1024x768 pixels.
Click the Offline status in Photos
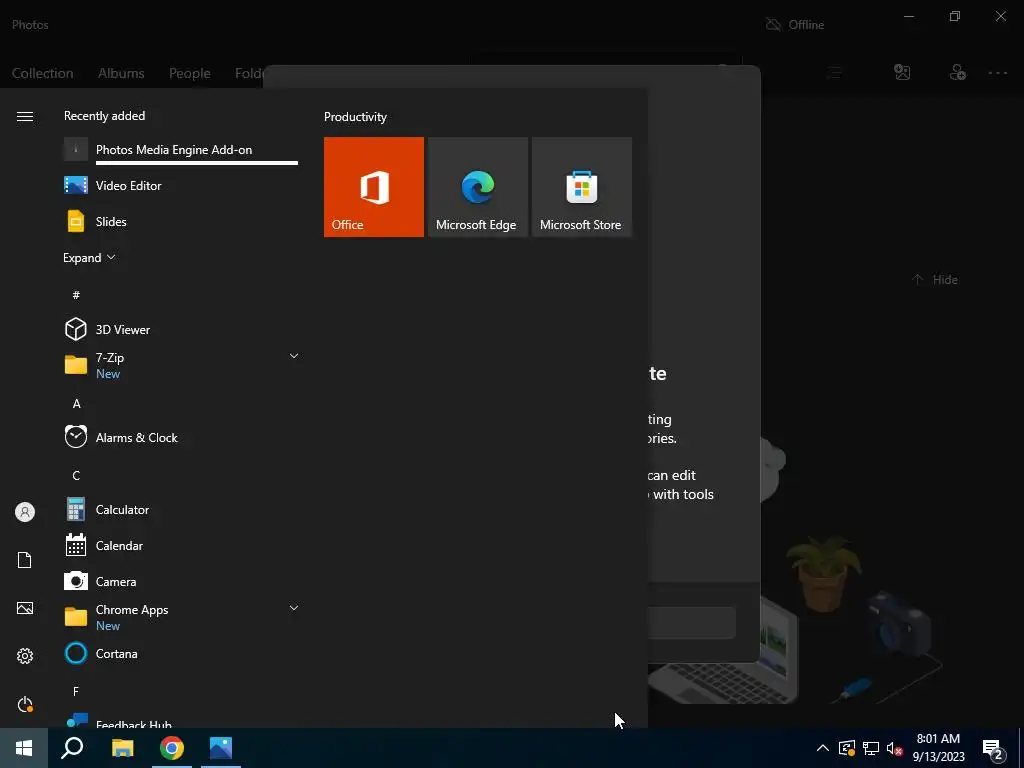pyautogui.click(x=795, y=25)
